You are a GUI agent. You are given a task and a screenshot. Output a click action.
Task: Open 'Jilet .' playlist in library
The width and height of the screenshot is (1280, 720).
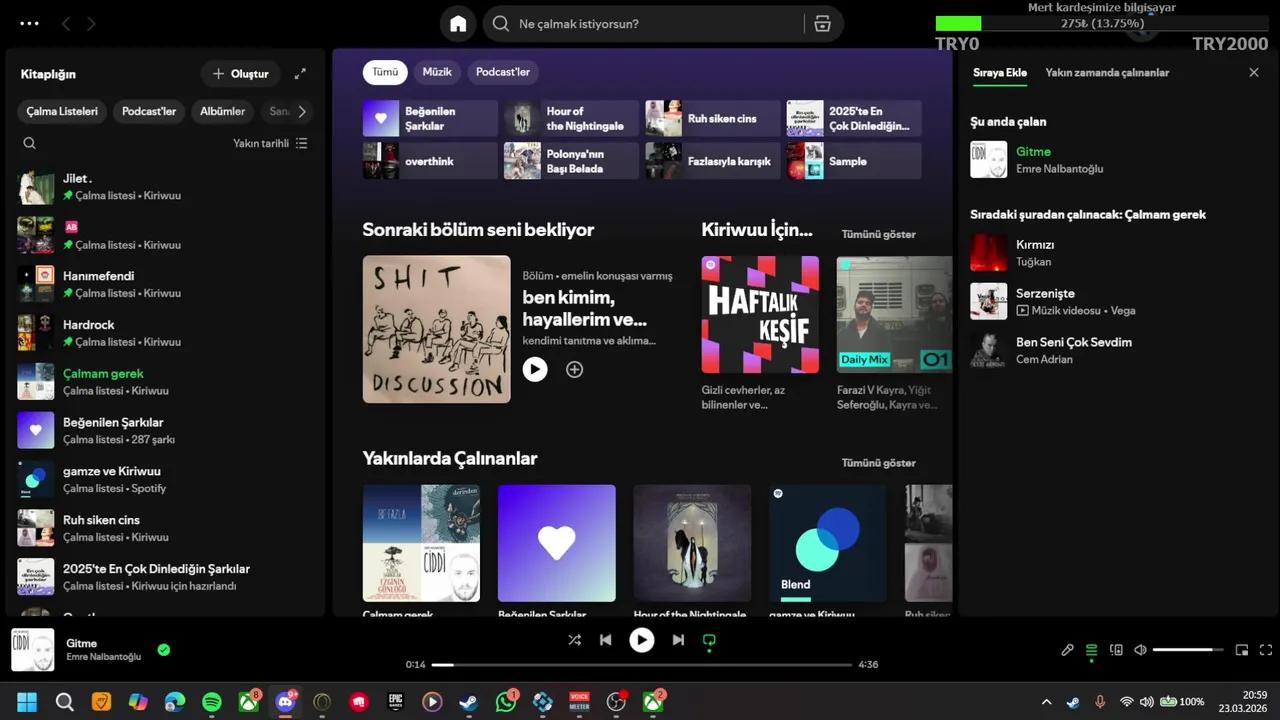[x=166, y=186]
